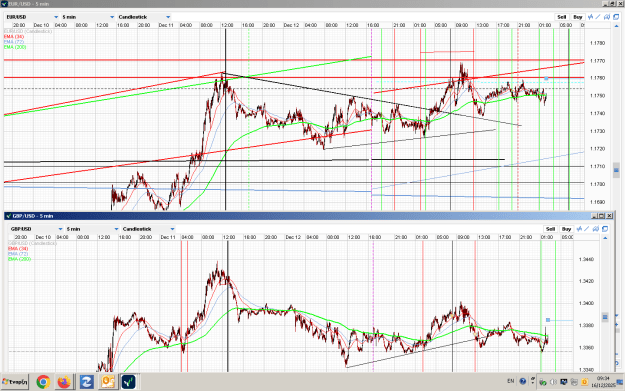Screen dimensions: 625x391
Task: Click chart settings icon in GBP/USD toolbar
Action: pos(596,229)
